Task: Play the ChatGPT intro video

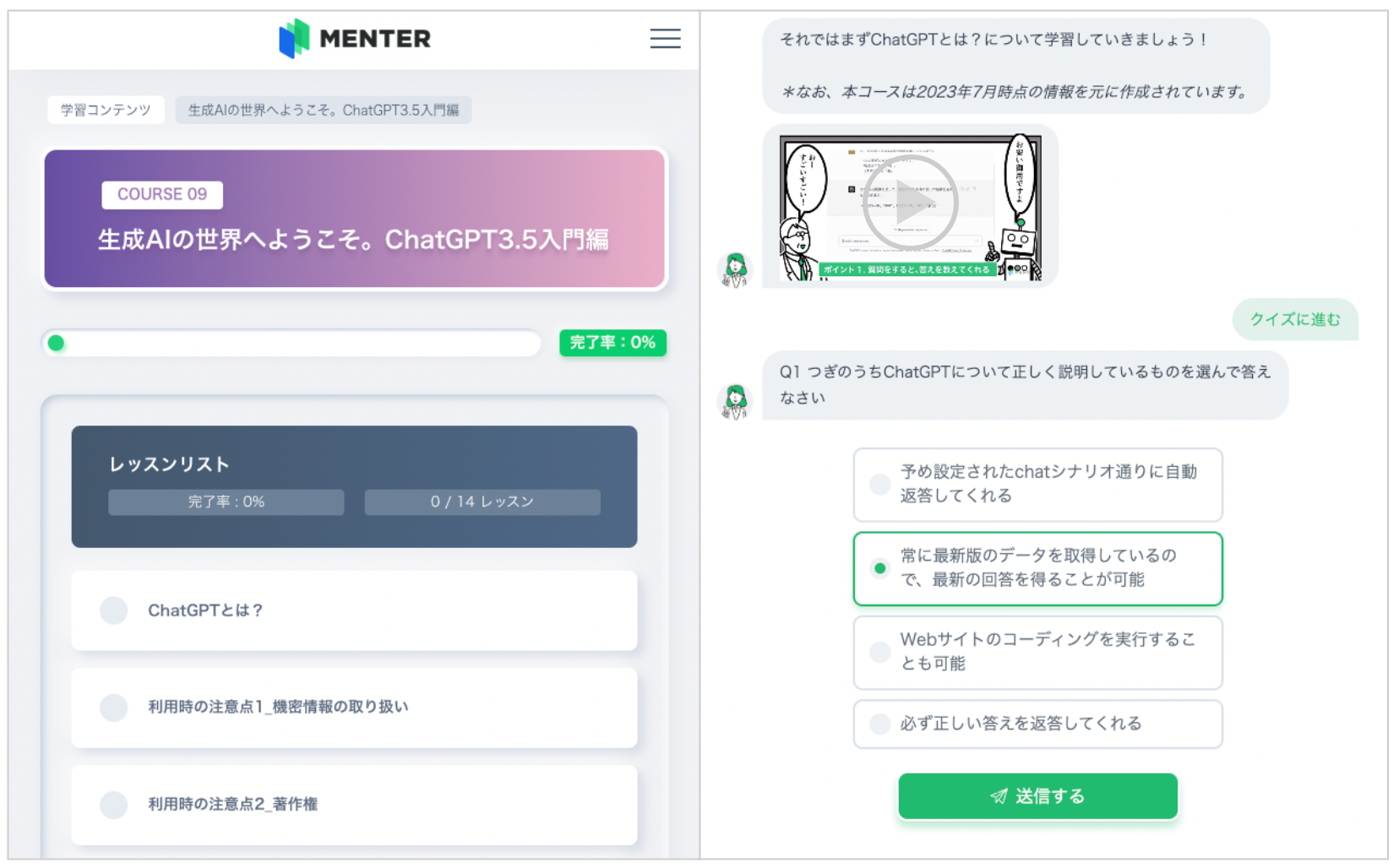Action: [x=910, y=203]
